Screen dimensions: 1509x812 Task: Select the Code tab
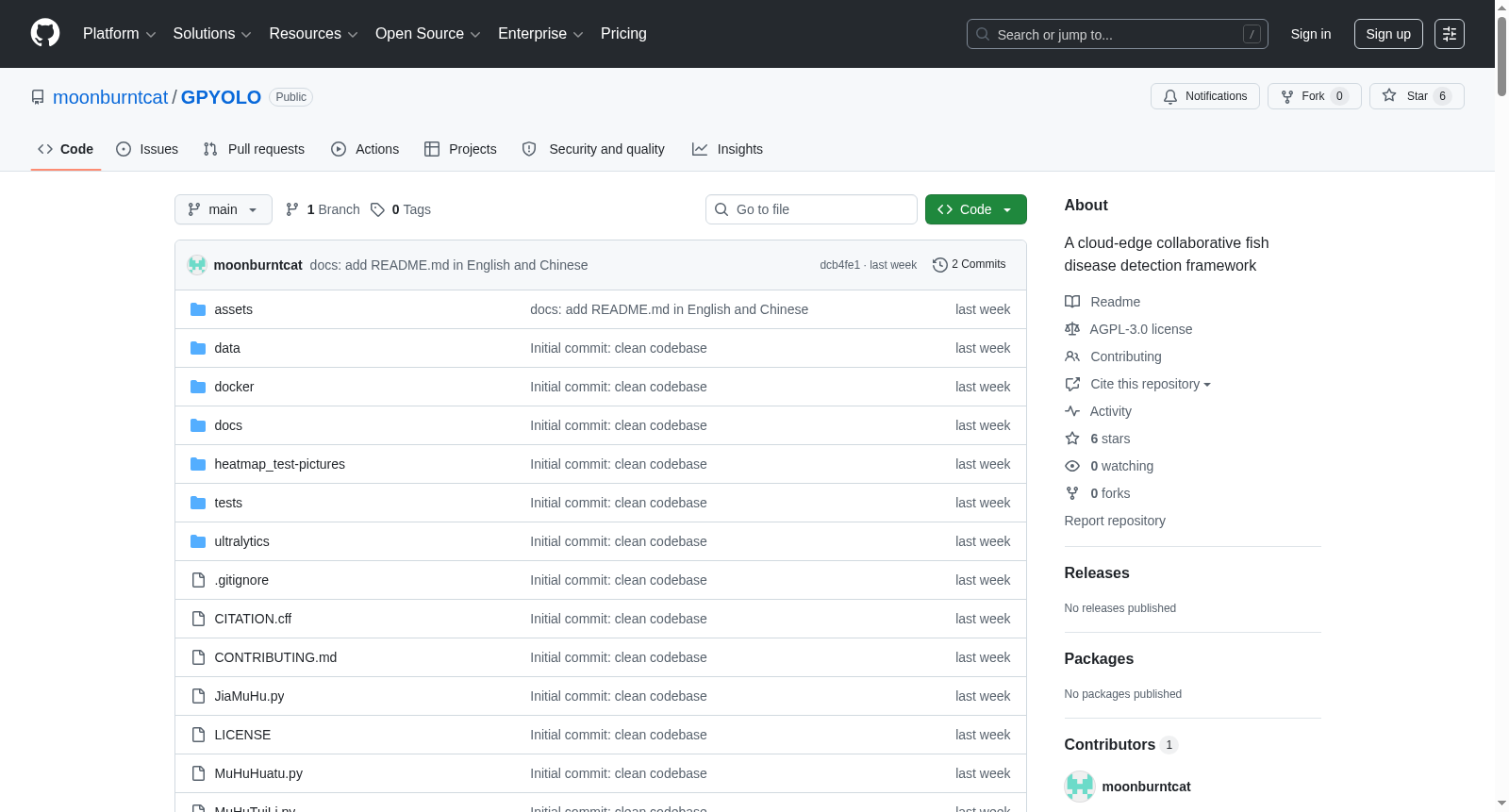66,149
